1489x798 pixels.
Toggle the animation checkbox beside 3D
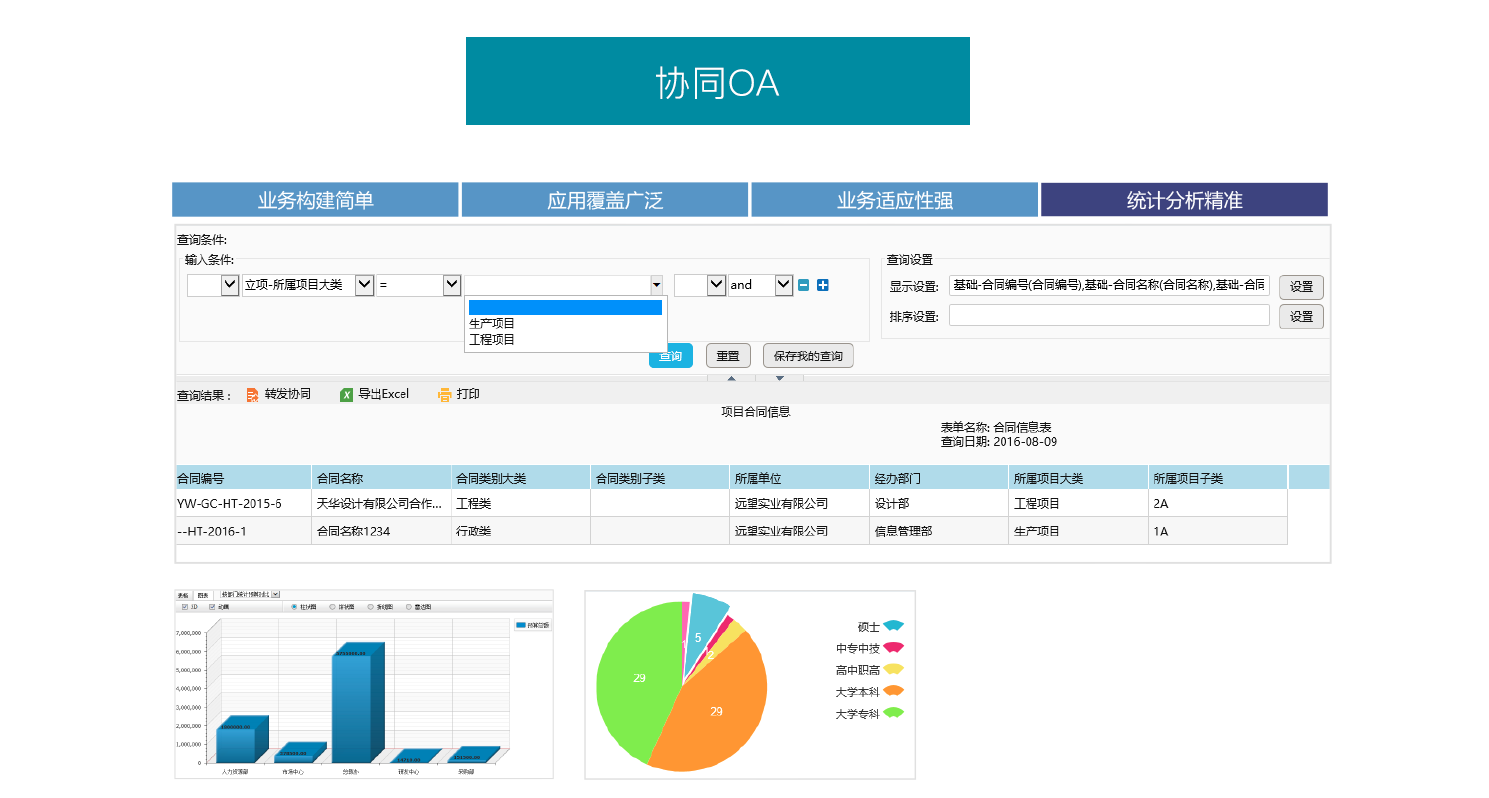coord(212,607)
